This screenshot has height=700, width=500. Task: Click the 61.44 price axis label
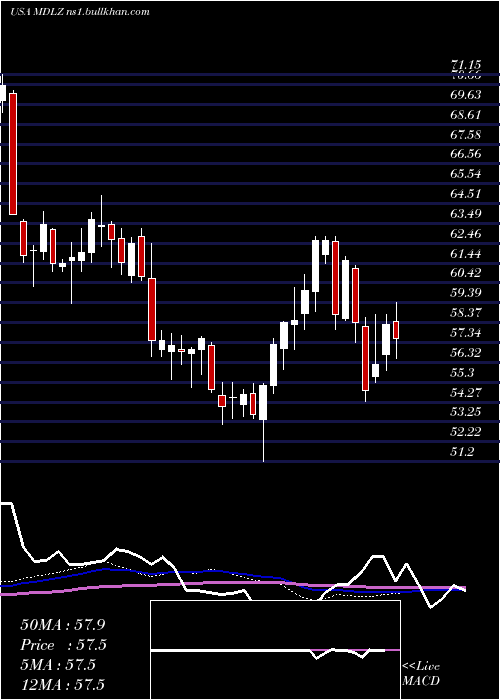coord(466,254)
